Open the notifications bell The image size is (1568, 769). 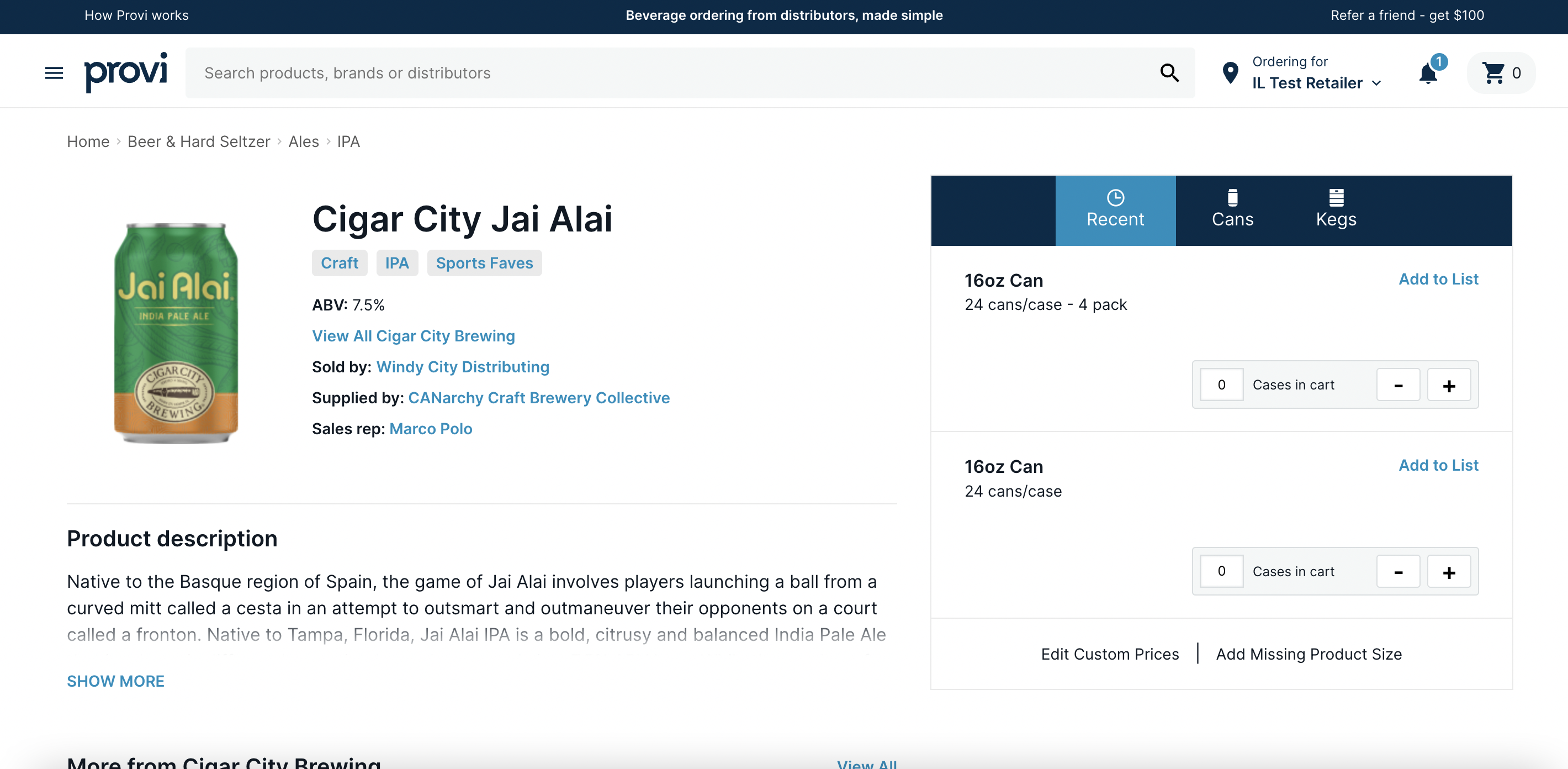(1427, 73)
